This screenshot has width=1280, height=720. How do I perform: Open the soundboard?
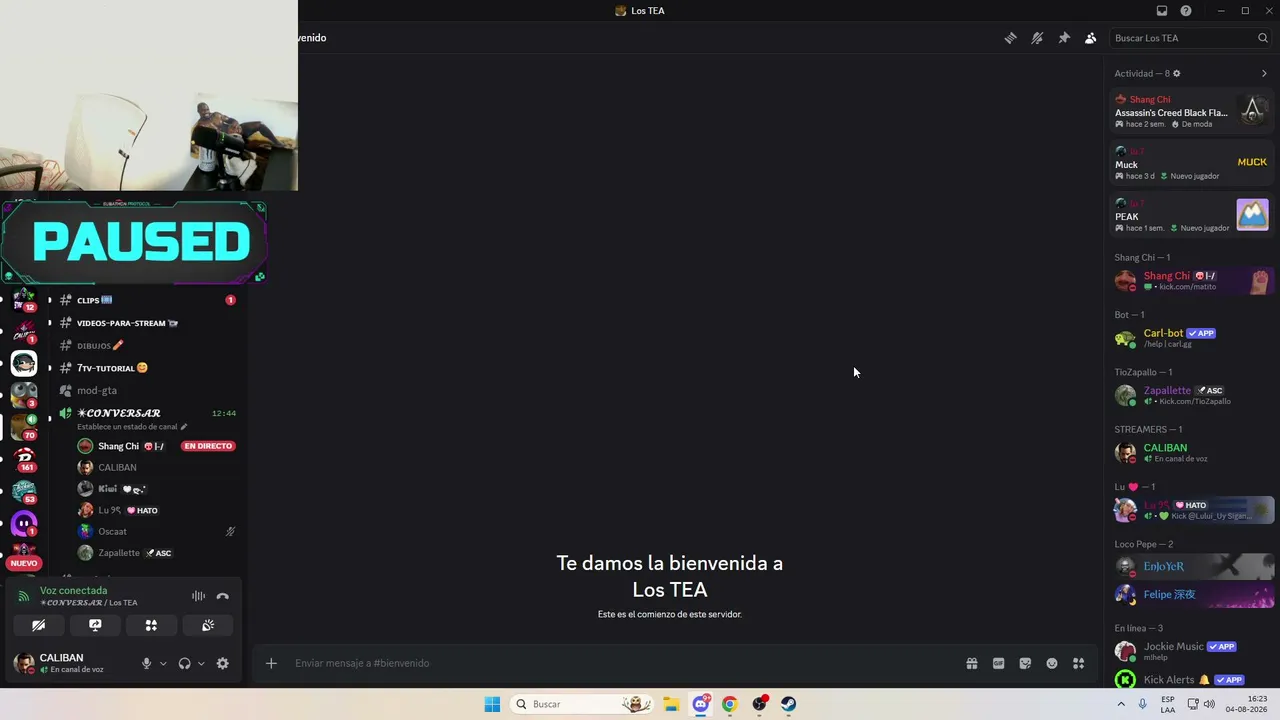click(x=208, y=625)
